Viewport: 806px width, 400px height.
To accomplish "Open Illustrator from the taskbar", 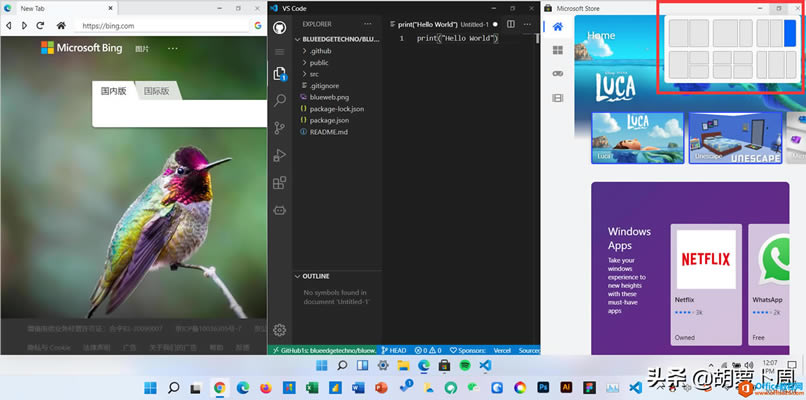I will 566,388.
